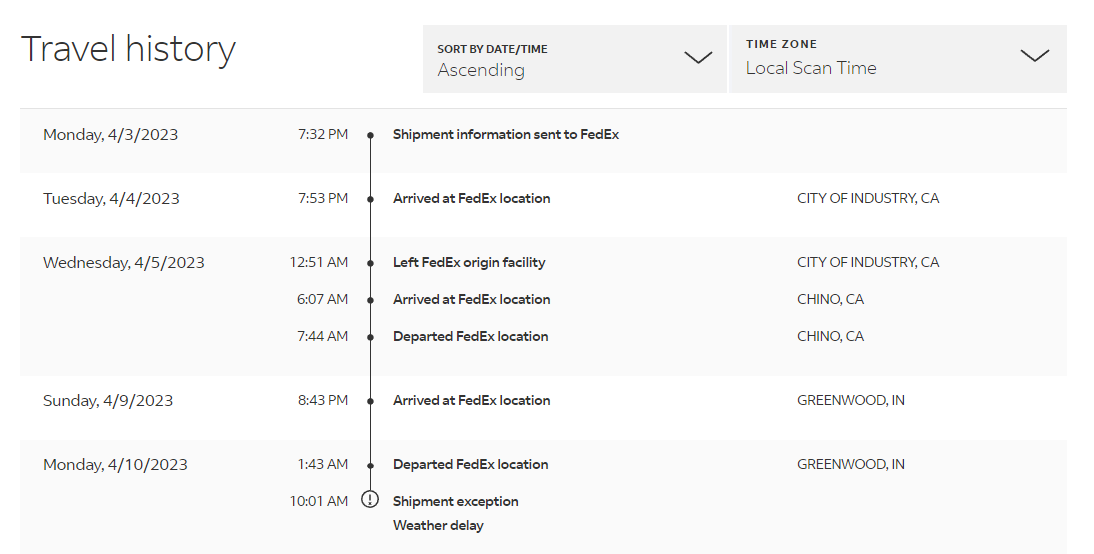This screenshot has width=1094, height=554.
Task: Click the 1:43 AM timeline dot
Action: 370,465
